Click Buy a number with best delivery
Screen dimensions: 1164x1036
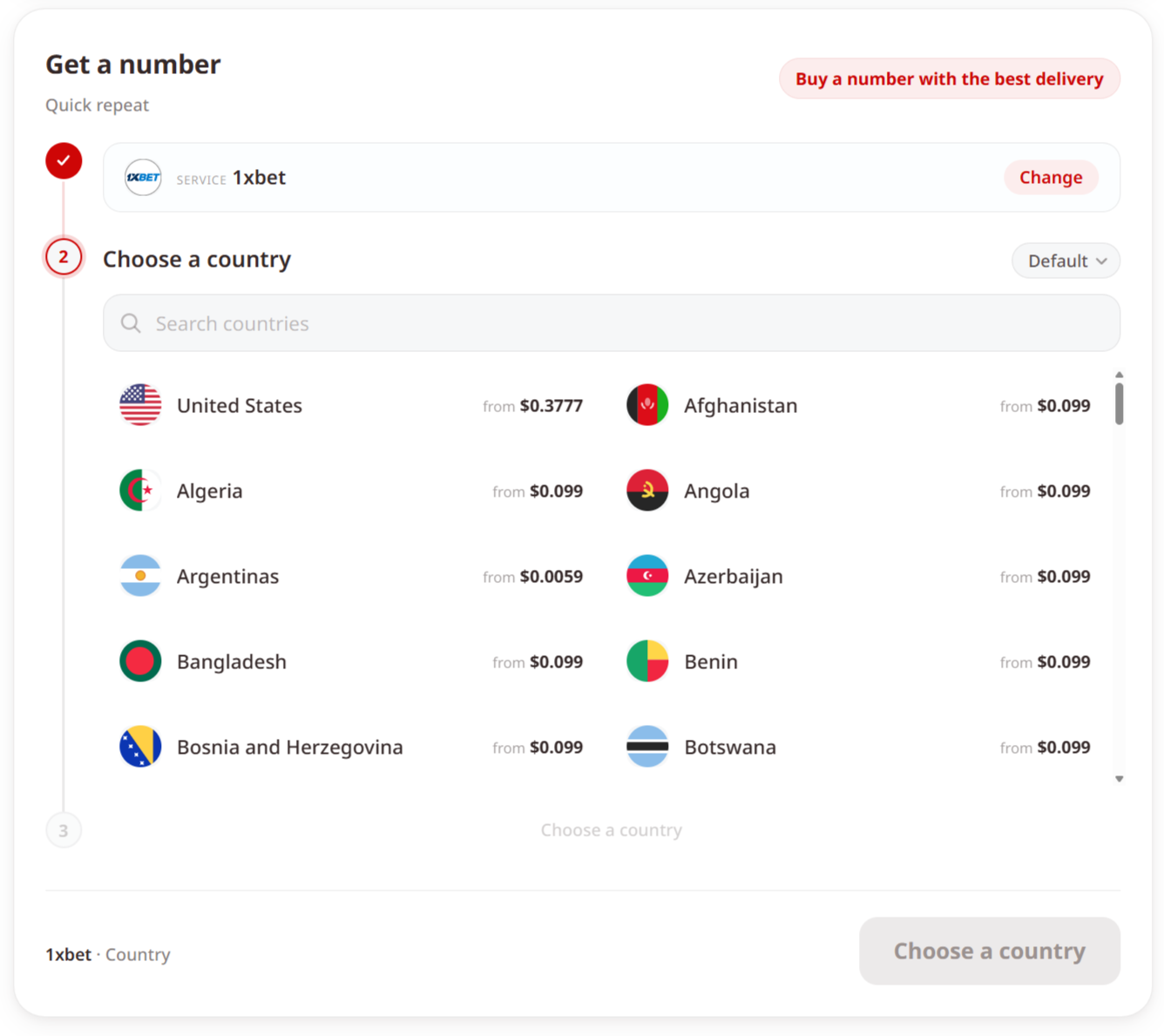tap(950, 78)
